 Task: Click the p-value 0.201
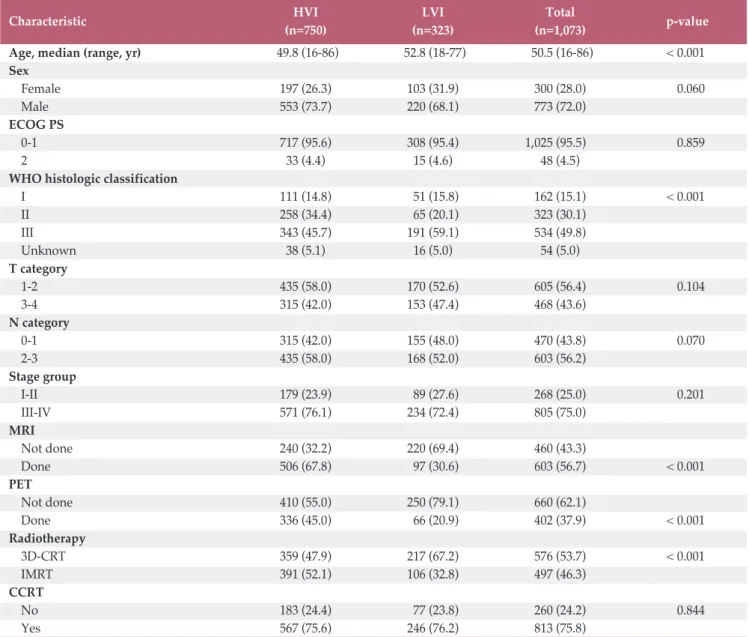(691, 394)
